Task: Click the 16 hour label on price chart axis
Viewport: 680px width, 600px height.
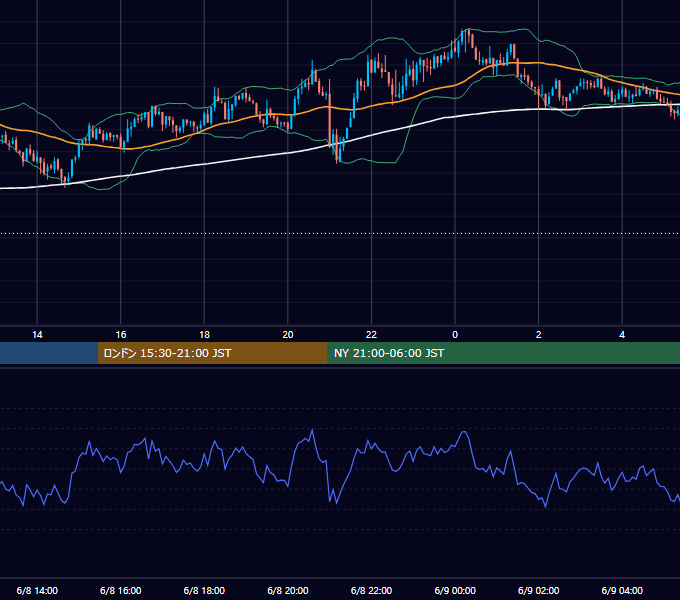Action: tap(121, 335)
